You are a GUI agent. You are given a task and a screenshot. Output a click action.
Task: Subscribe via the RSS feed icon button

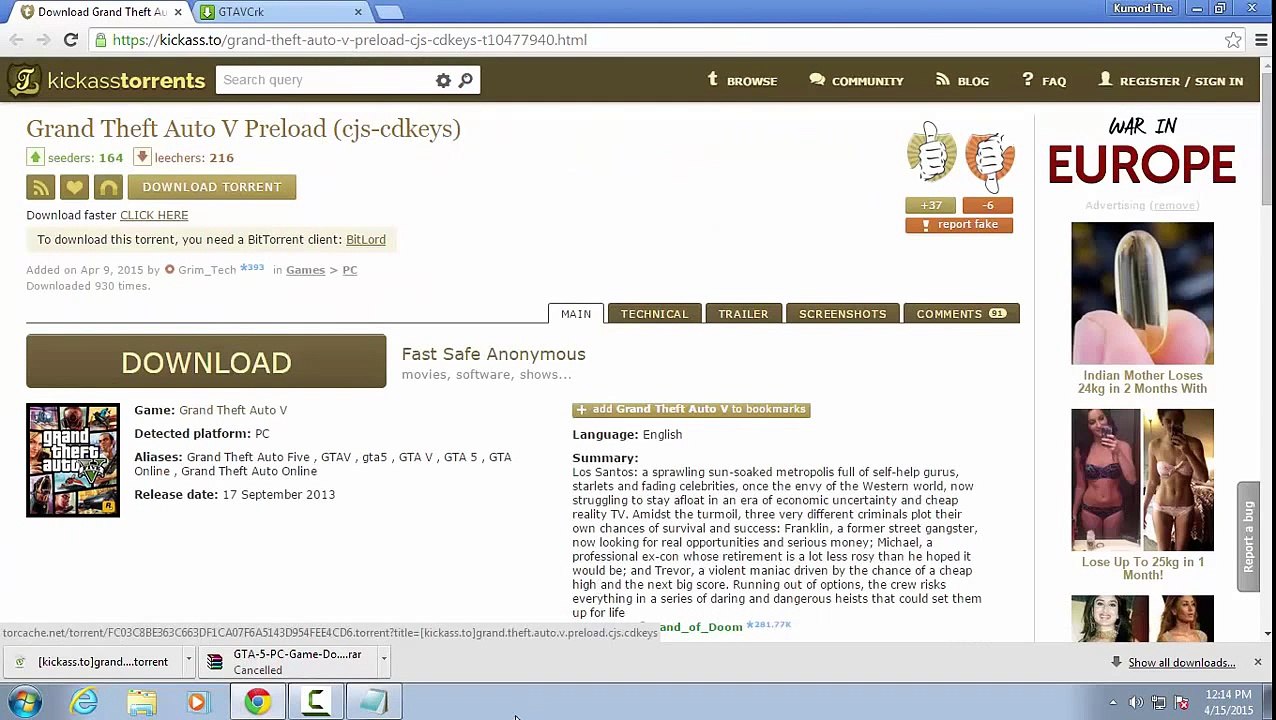40,187
